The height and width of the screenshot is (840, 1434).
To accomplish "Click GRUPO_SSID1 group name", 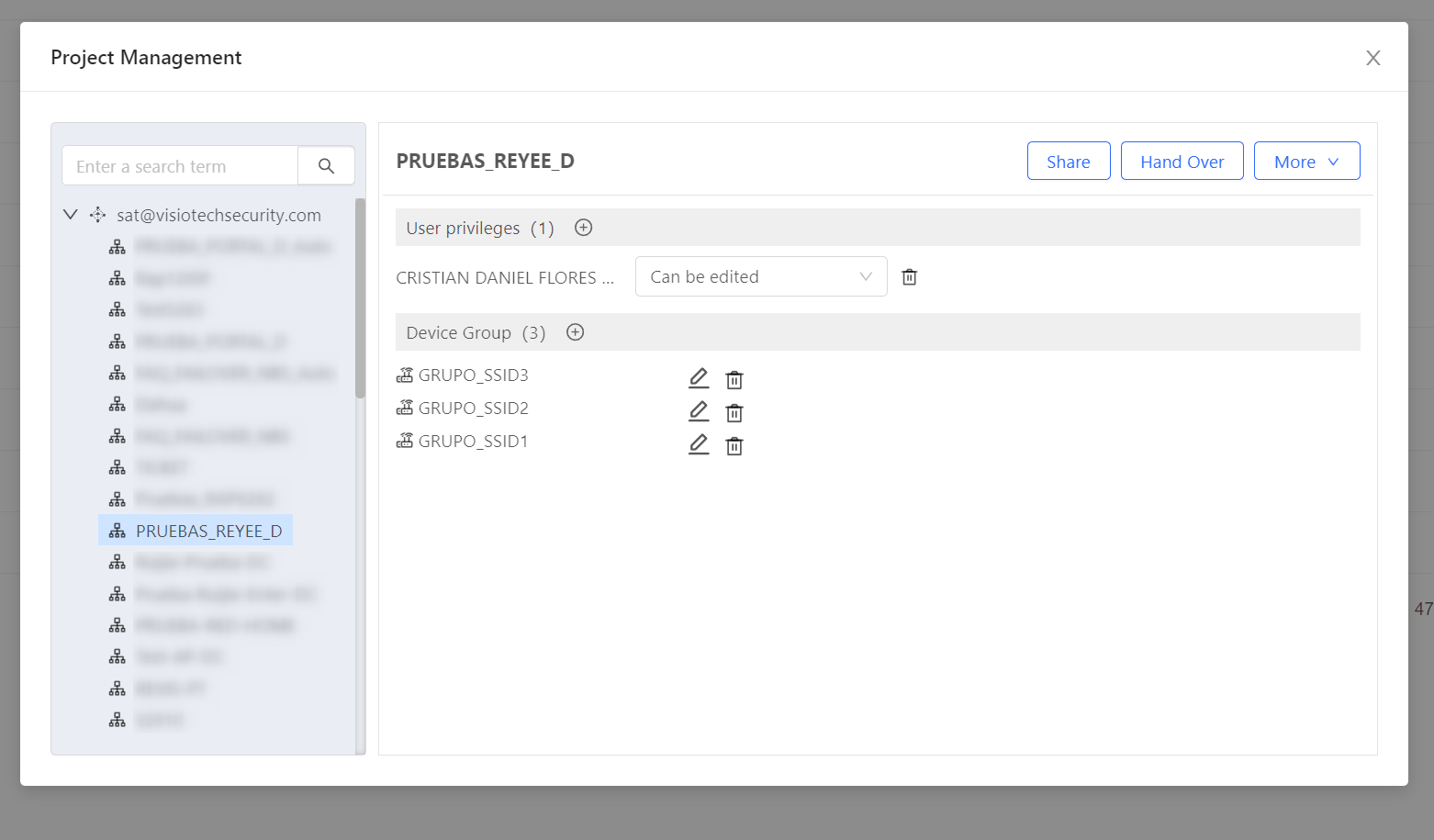I will click(473, 441).
